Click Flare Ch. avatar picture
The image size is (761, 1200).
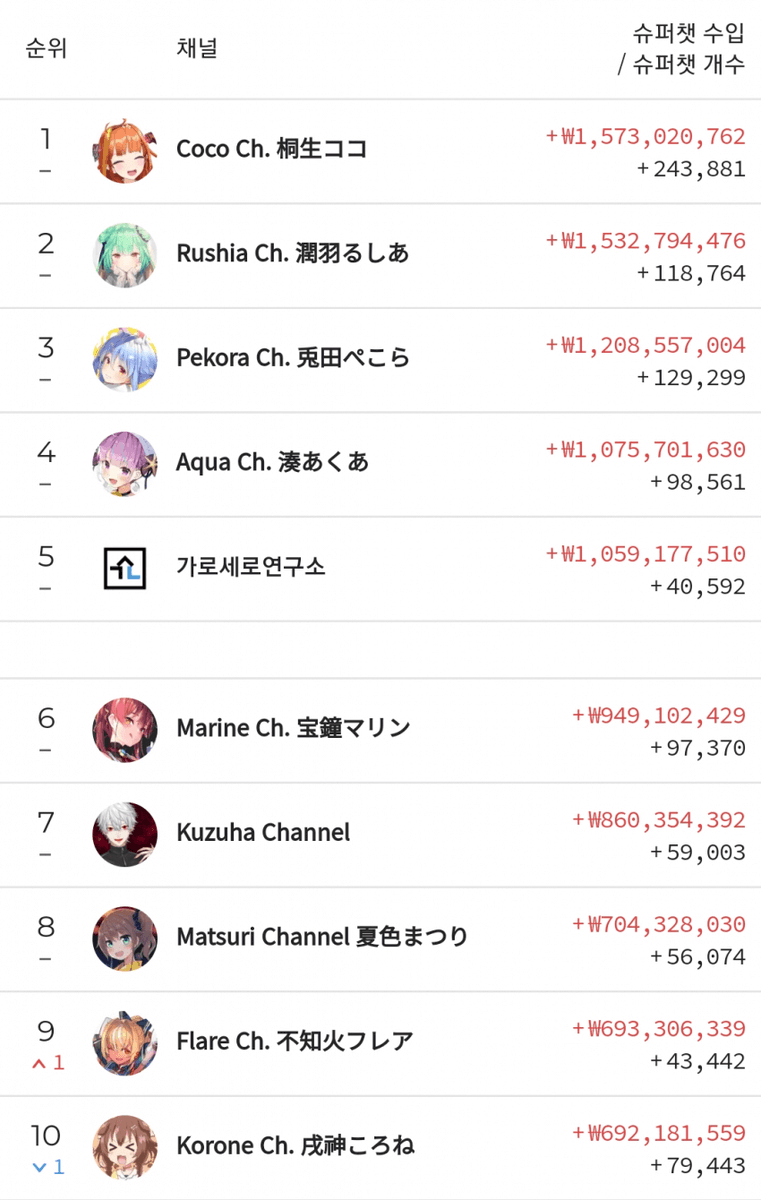(125, 1043)
